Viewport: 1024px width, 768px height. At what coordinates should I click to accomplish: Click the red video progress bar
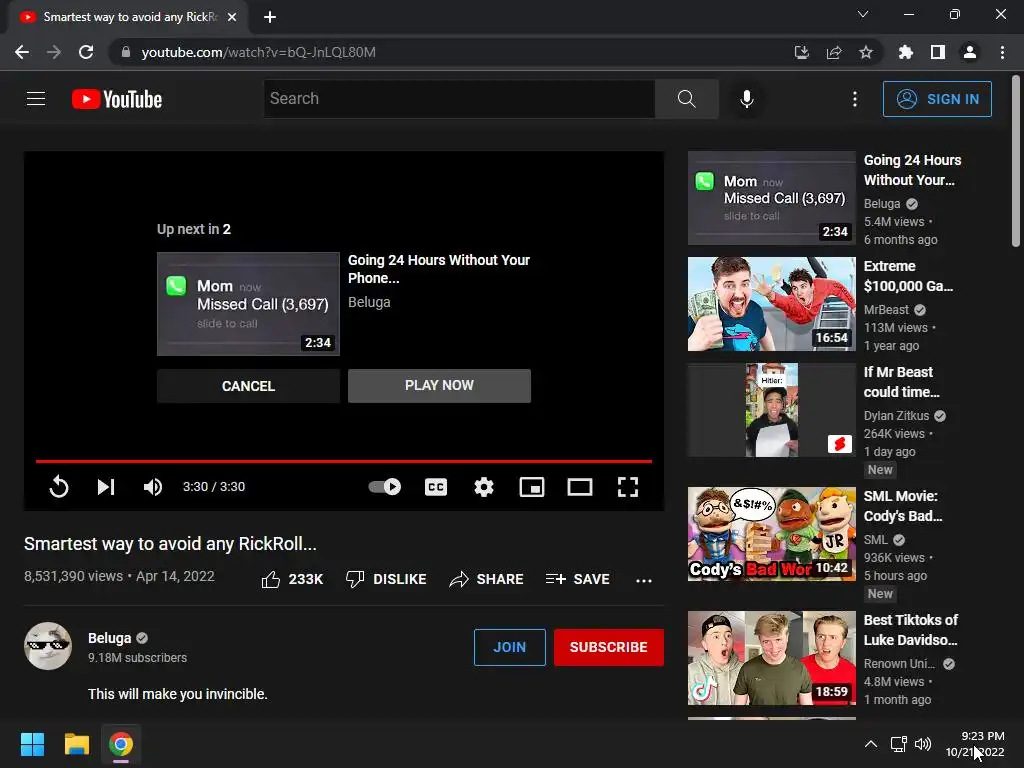pyautogui.click(x=344, y=461)
